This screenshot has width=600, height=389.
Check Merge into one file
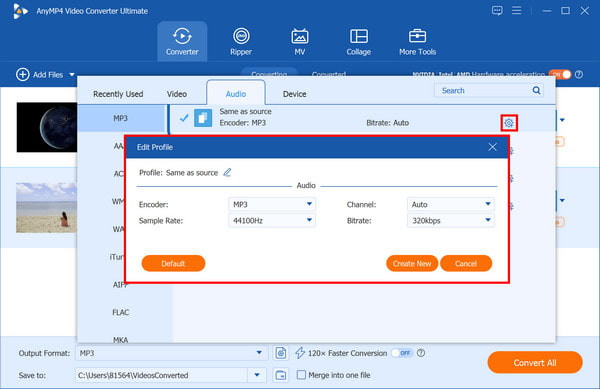pos(302,375)
